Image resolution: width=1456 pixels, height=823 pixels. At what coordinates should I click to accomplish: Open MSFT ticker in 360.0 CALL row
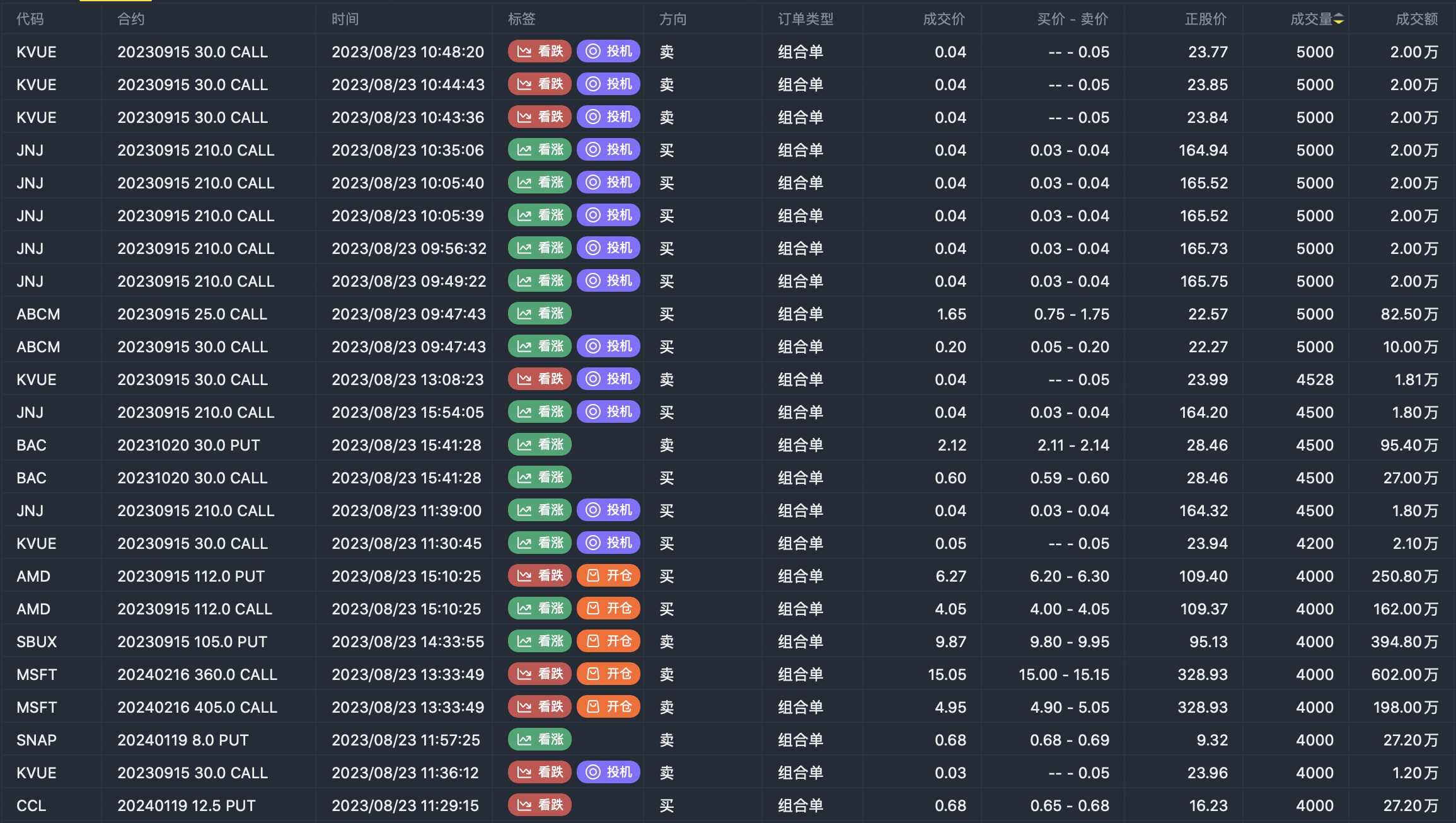coord(37,674)
